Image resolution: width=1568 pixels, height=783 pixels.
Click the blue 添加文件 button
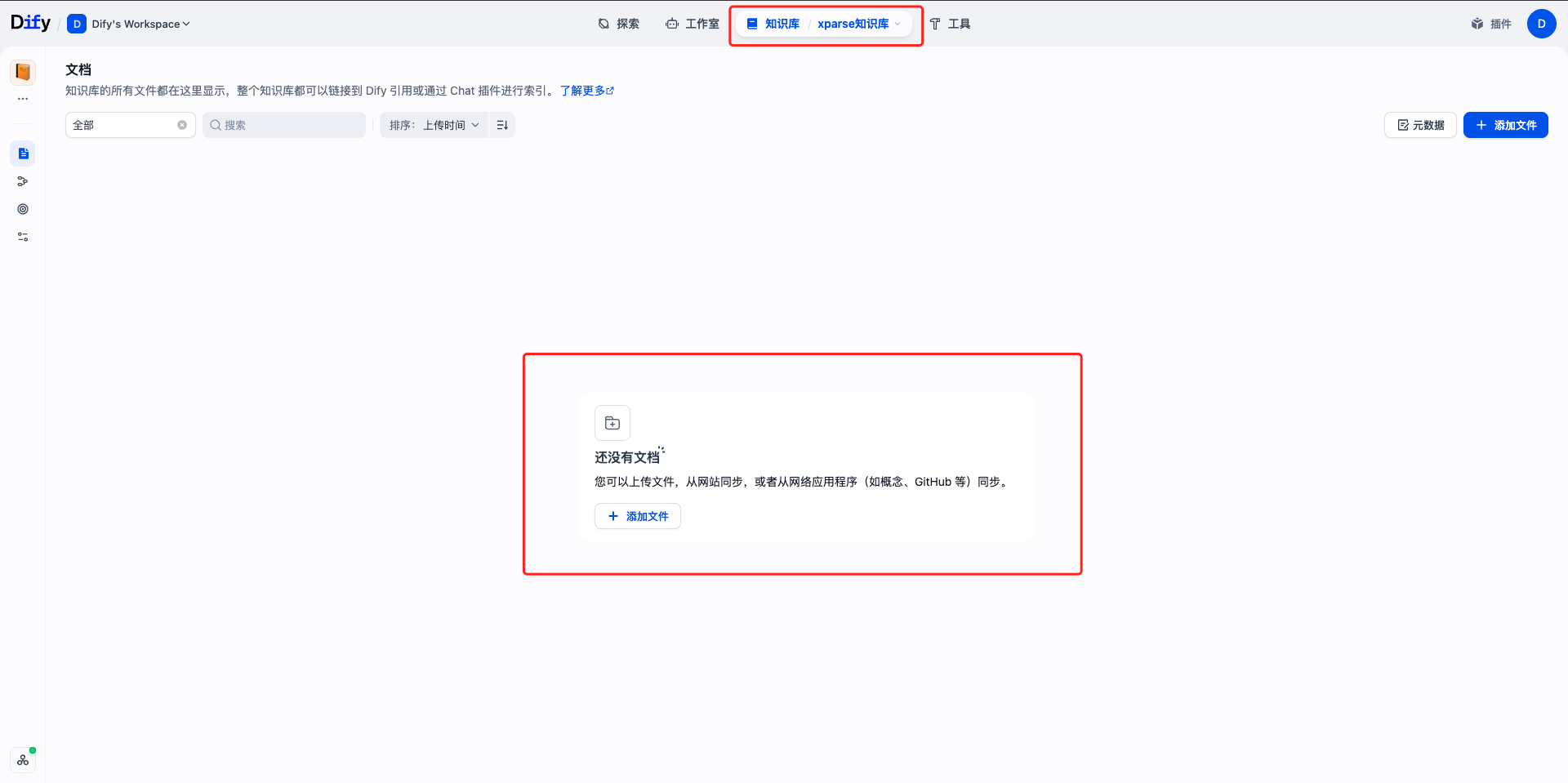coord(1505,125)
